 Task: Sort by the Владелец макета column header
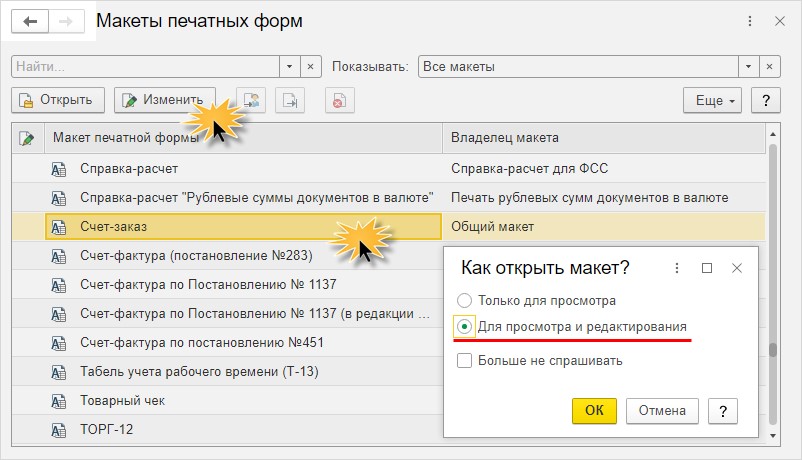coord(604,138)
